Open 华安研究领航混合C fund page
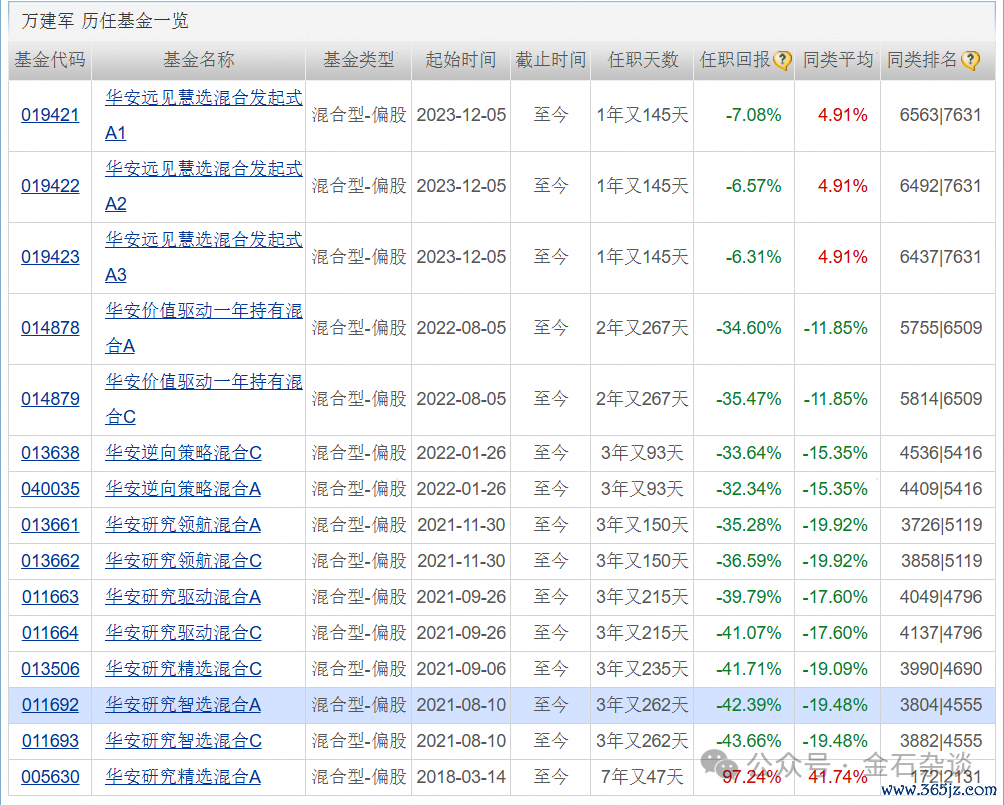 183,561
